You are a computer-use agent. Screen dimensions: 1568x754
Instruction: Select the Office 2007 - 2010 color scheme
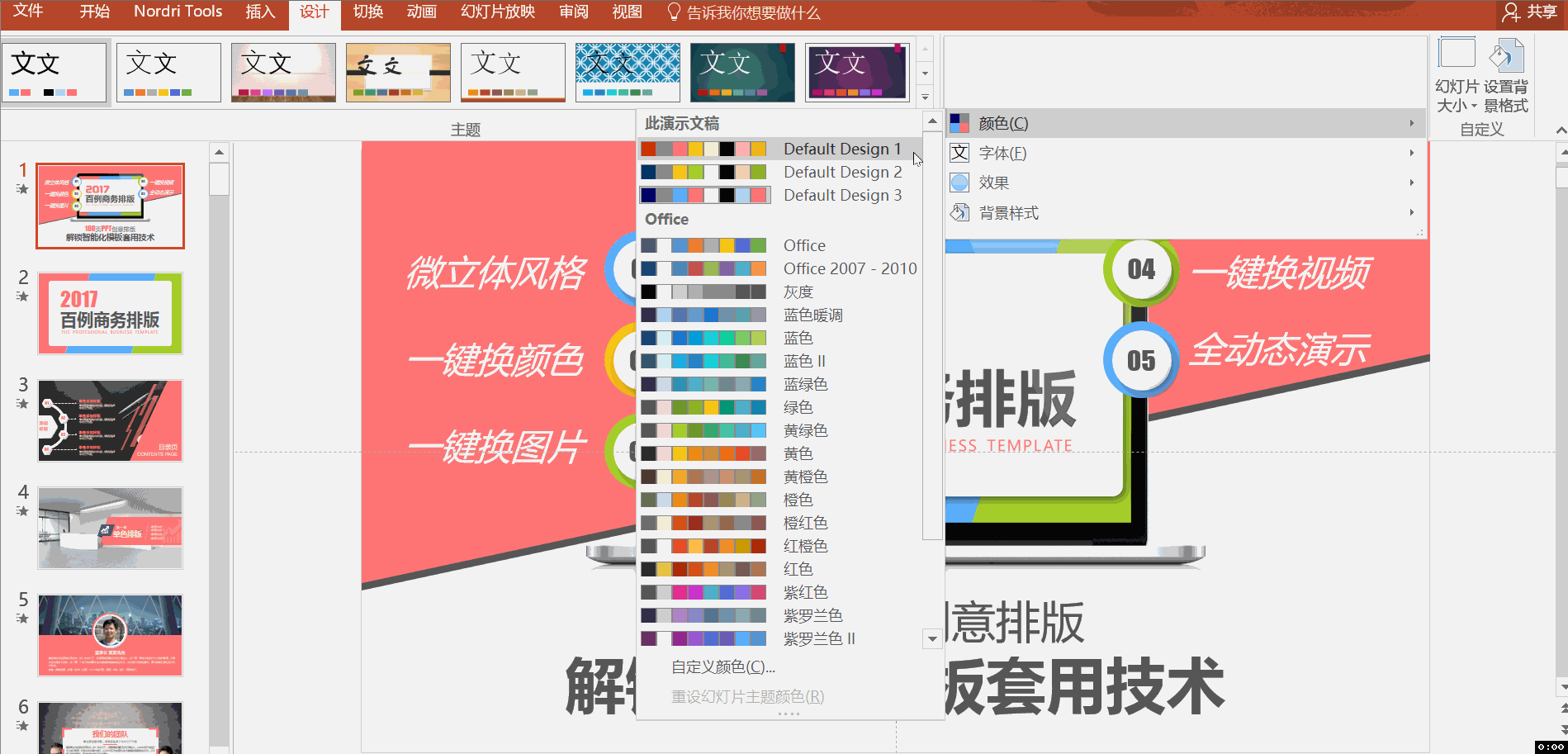coord(850,269)
